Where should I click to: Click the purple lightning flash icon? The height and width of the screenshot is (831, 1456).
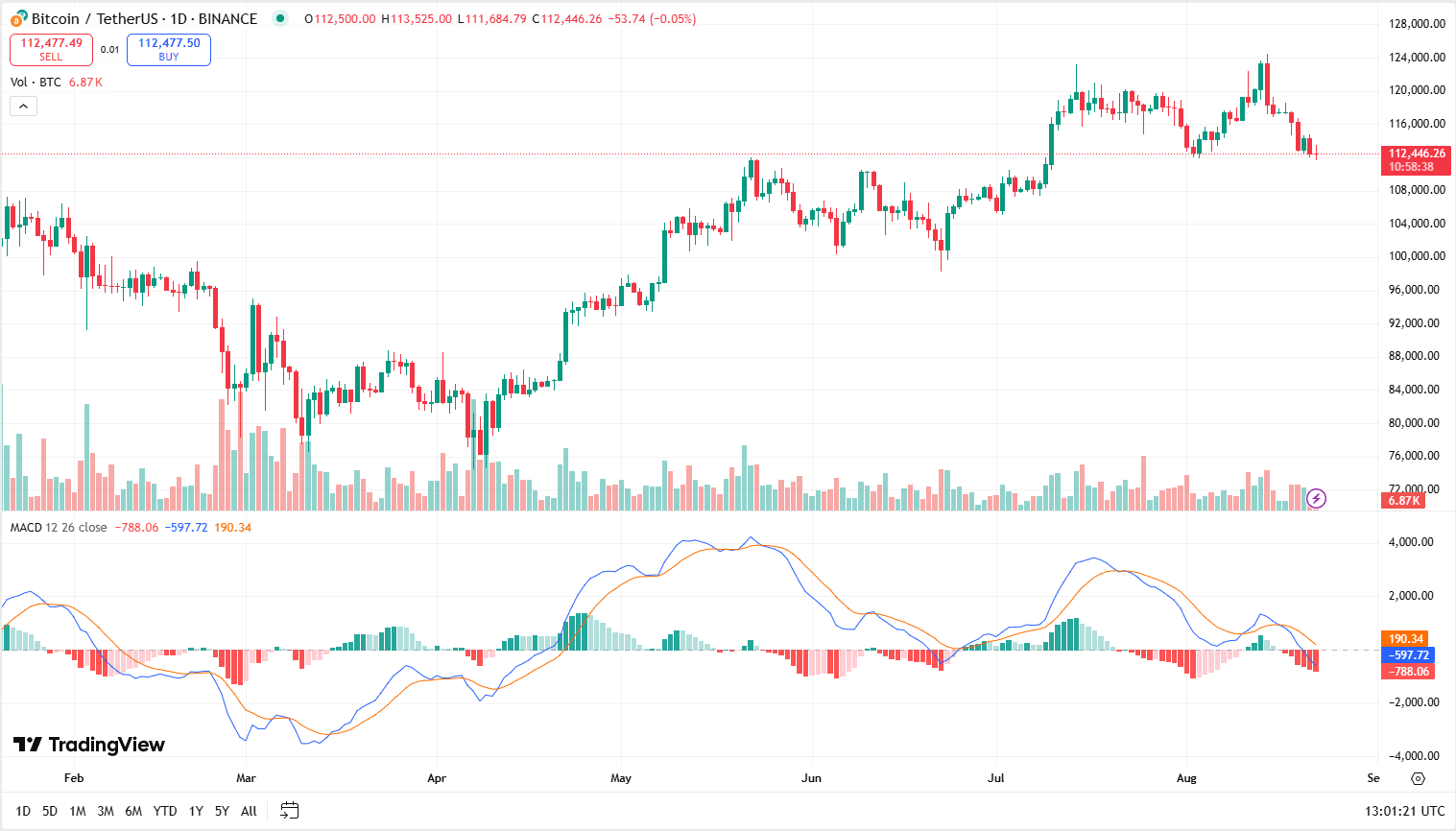click(1317, 498)
